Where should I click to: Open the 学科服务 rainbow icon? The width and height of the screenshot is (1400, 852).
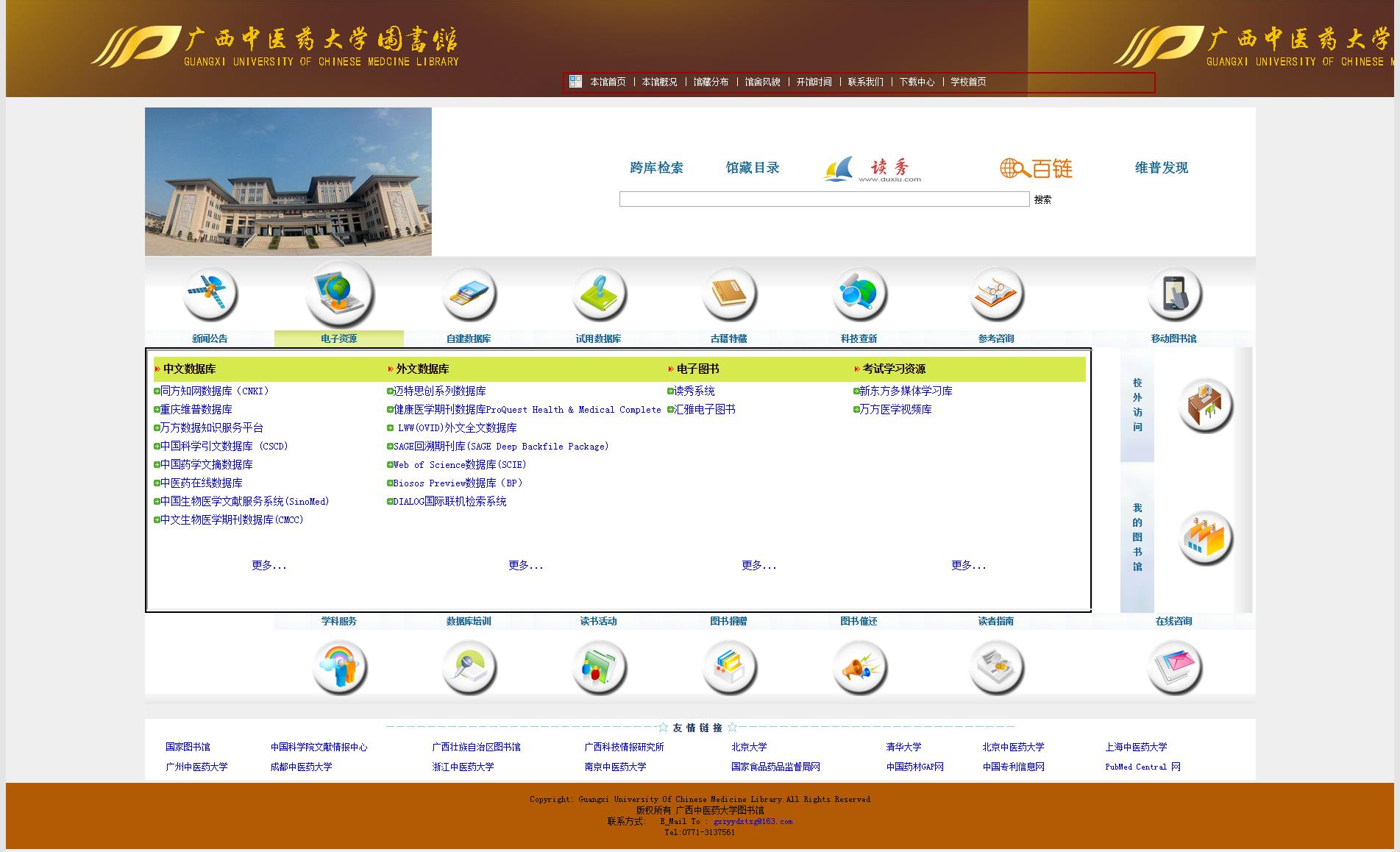[339, 667]
